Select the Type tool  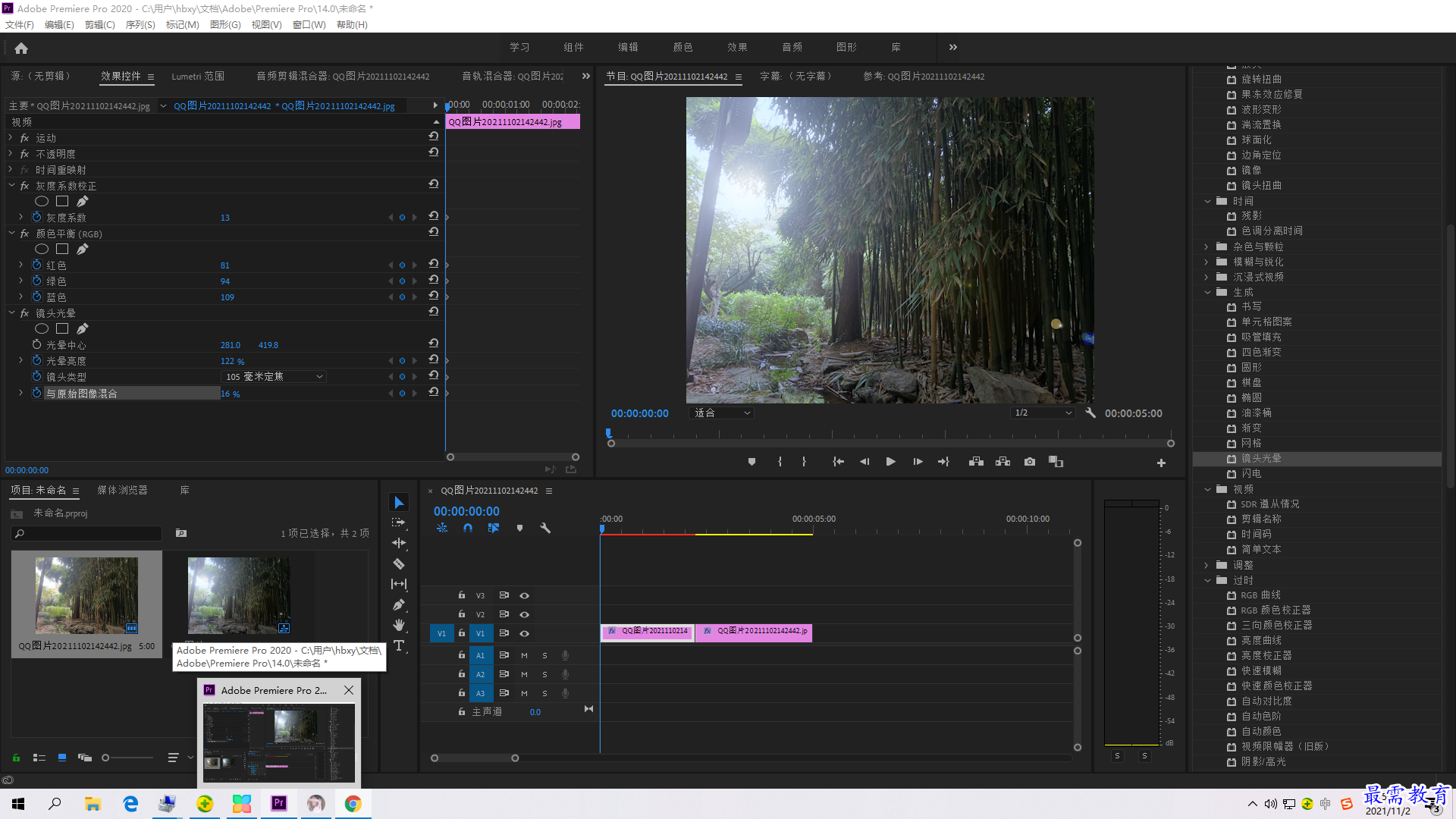tap(399, 645)
